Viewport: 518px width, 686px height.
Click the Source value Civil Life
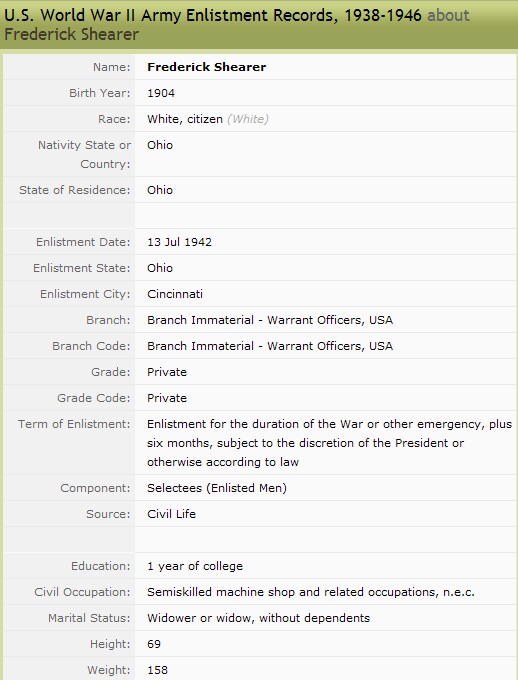pyautogui.click(x=172, y=514)
